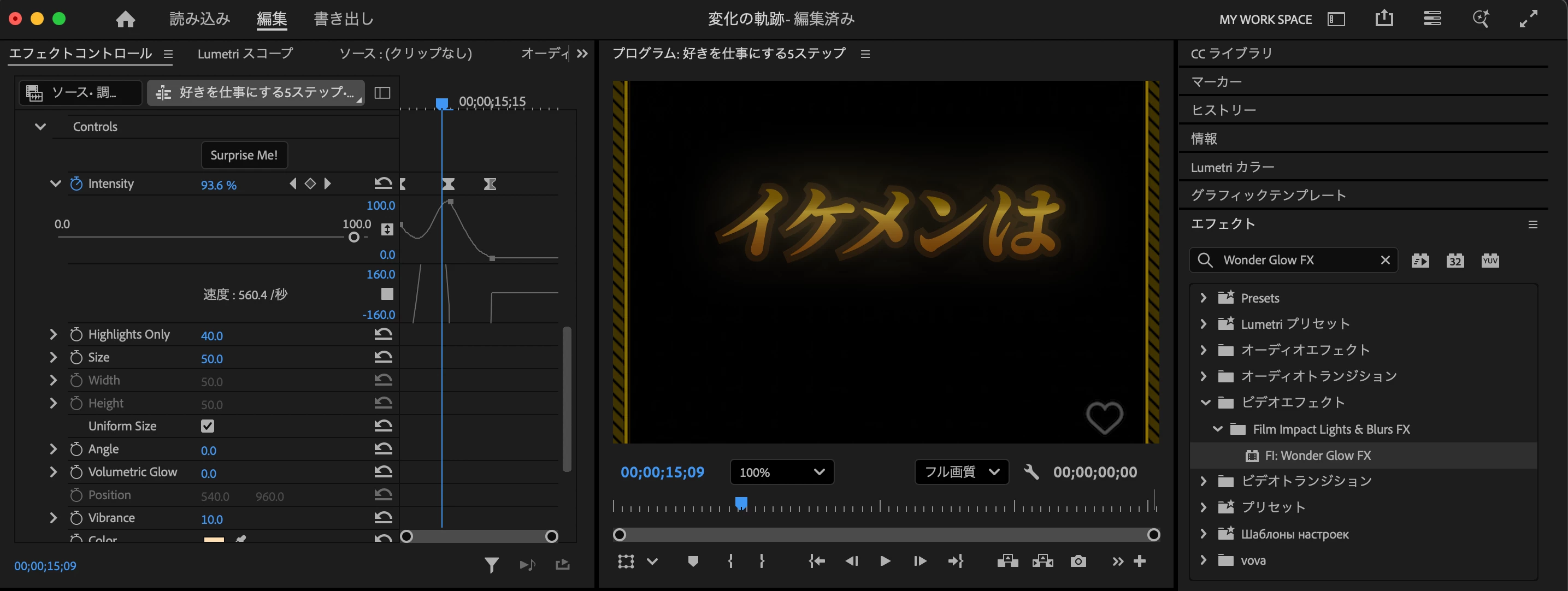Click the 32-bit color effects filter icon
Screen dimensions: 1568x591
[x=1455, y=261]
